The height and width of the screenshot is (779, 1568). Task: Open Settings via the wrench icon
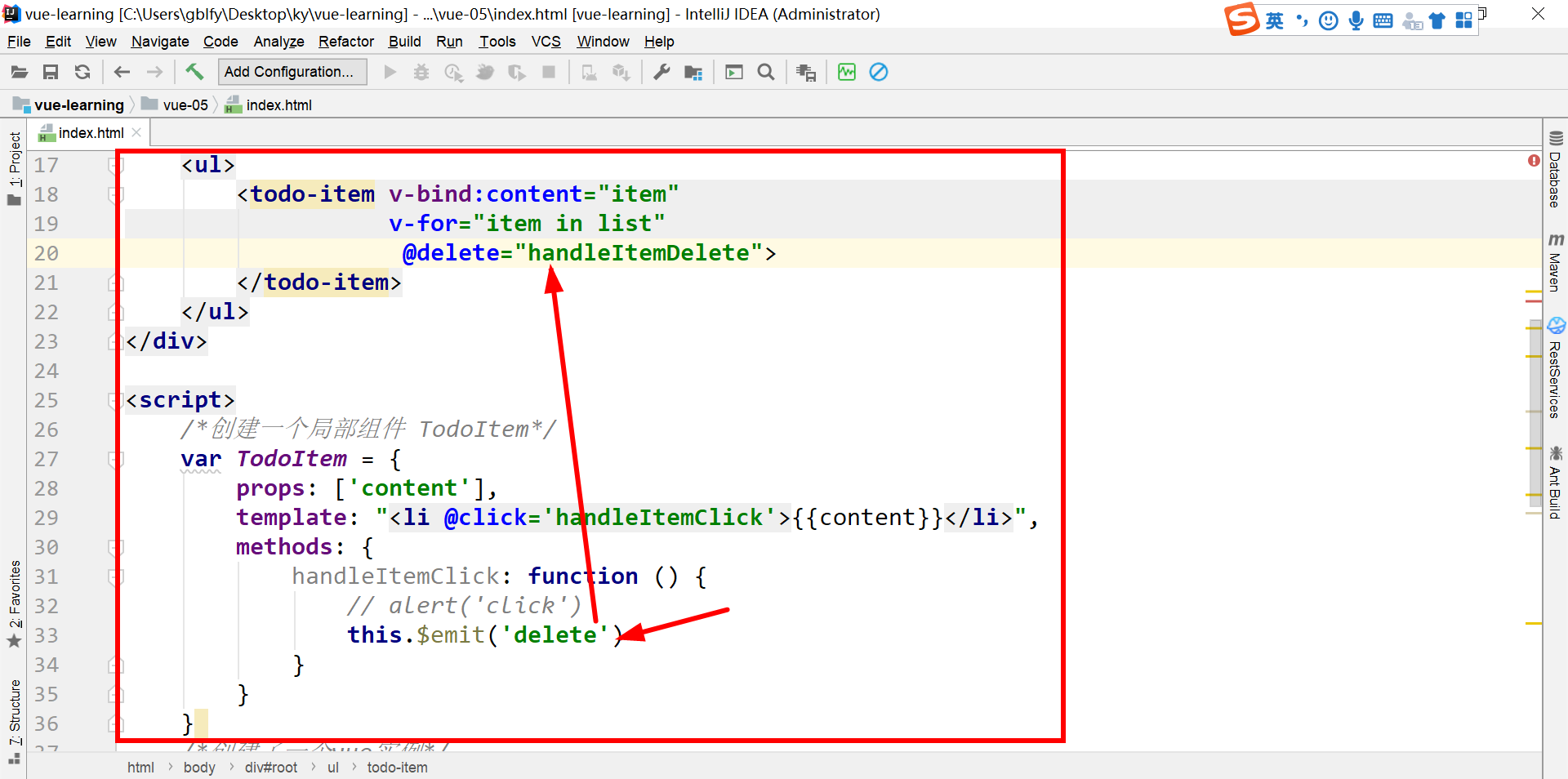661,72
